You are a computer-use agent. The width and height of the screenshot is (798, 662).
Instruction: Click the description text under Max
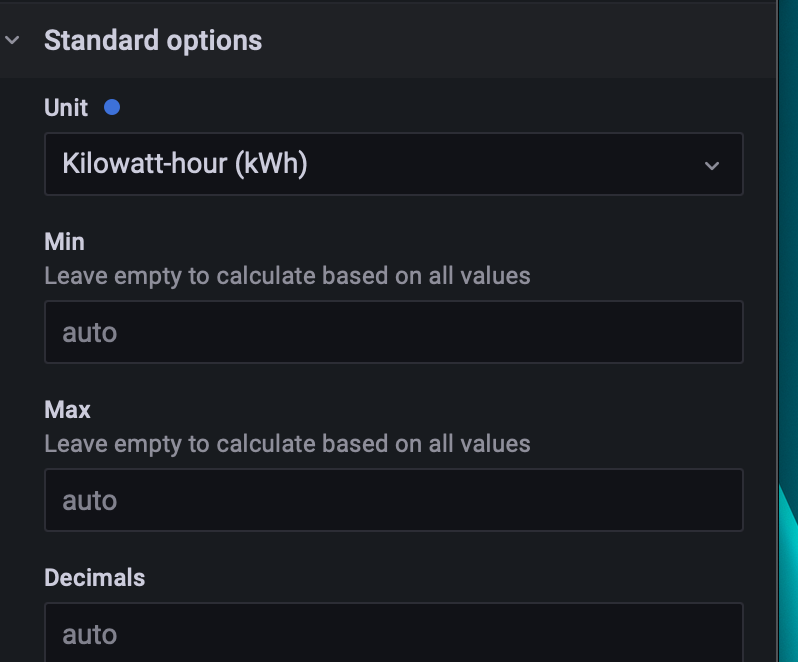287,443
